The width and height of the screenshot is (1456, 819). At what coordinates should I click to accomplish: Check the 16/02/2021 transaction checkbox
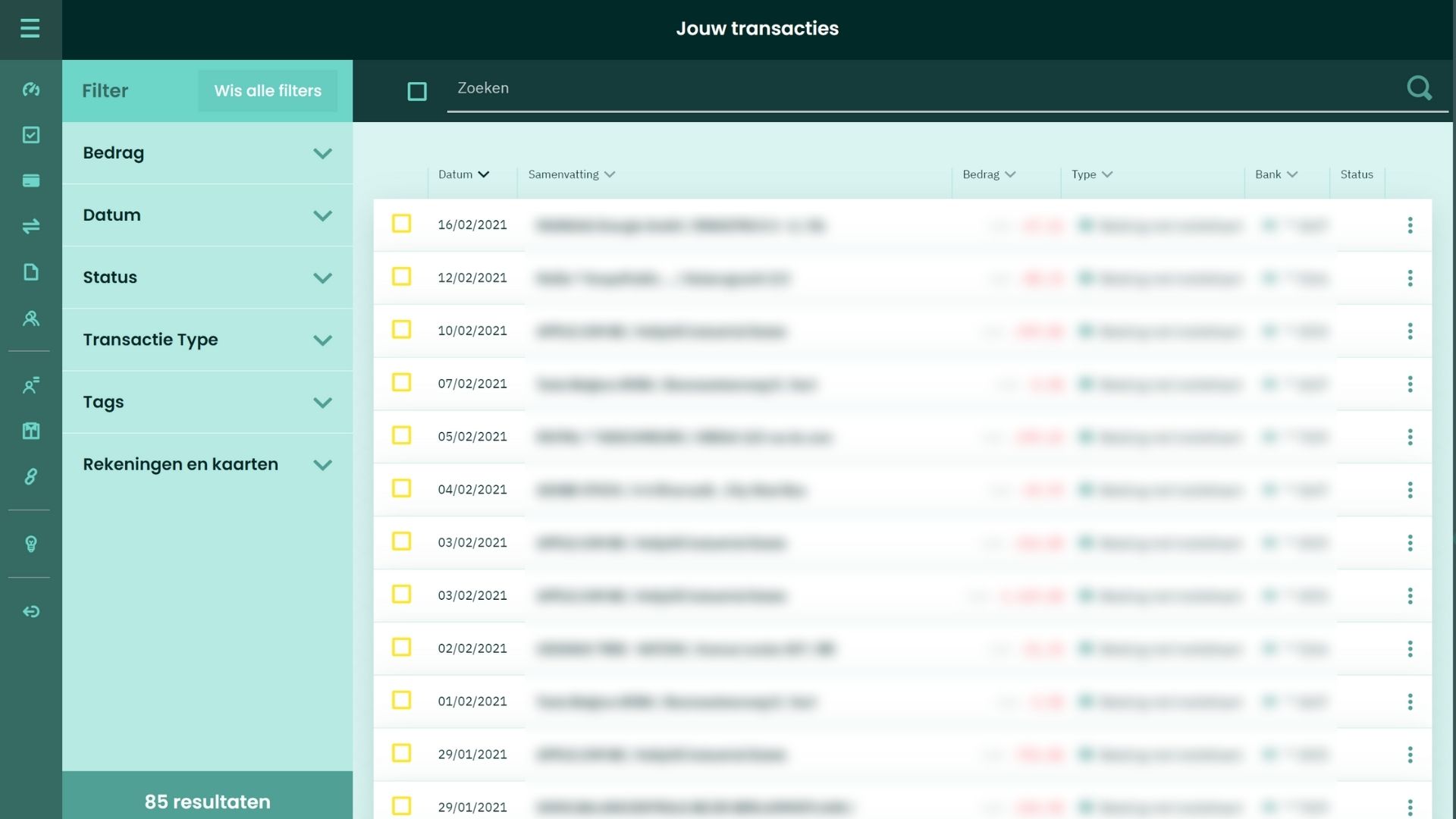(401, 224)
